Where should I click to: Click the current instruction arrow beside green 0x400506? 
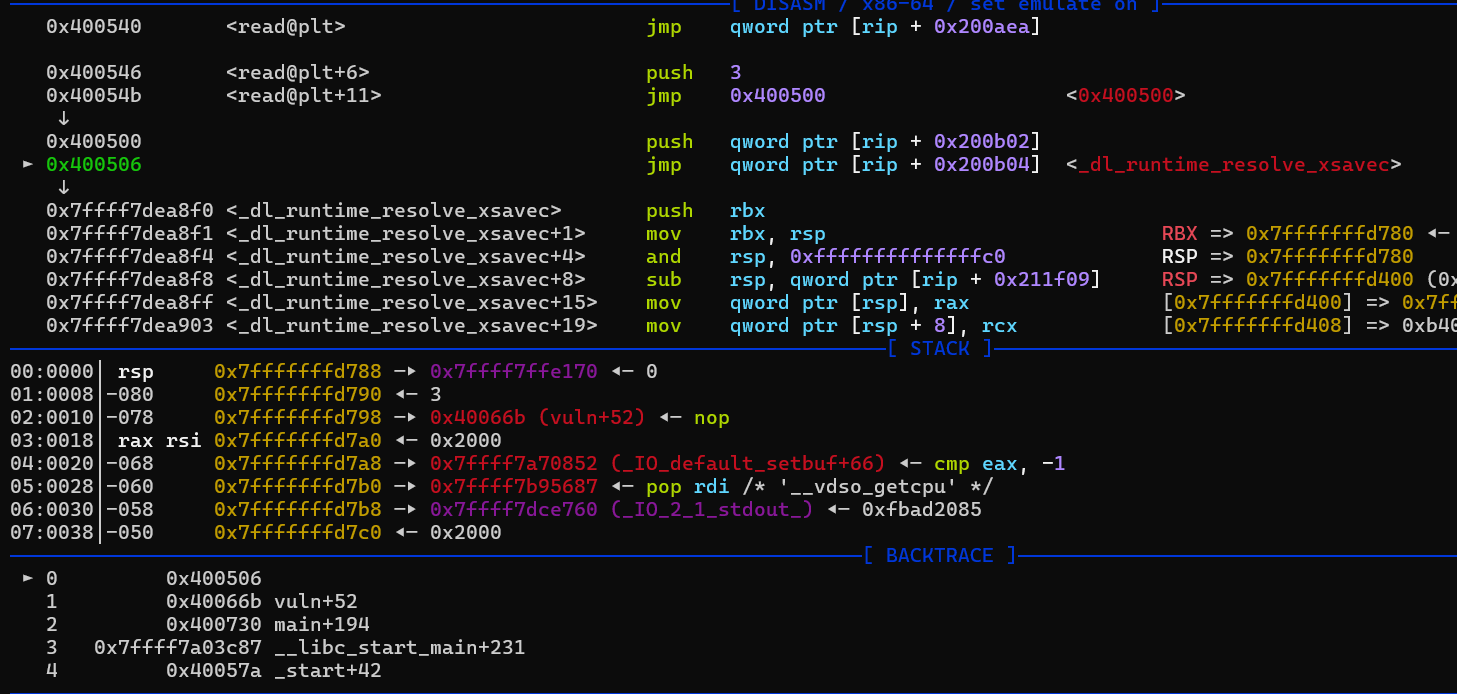(x=28, y=164)
